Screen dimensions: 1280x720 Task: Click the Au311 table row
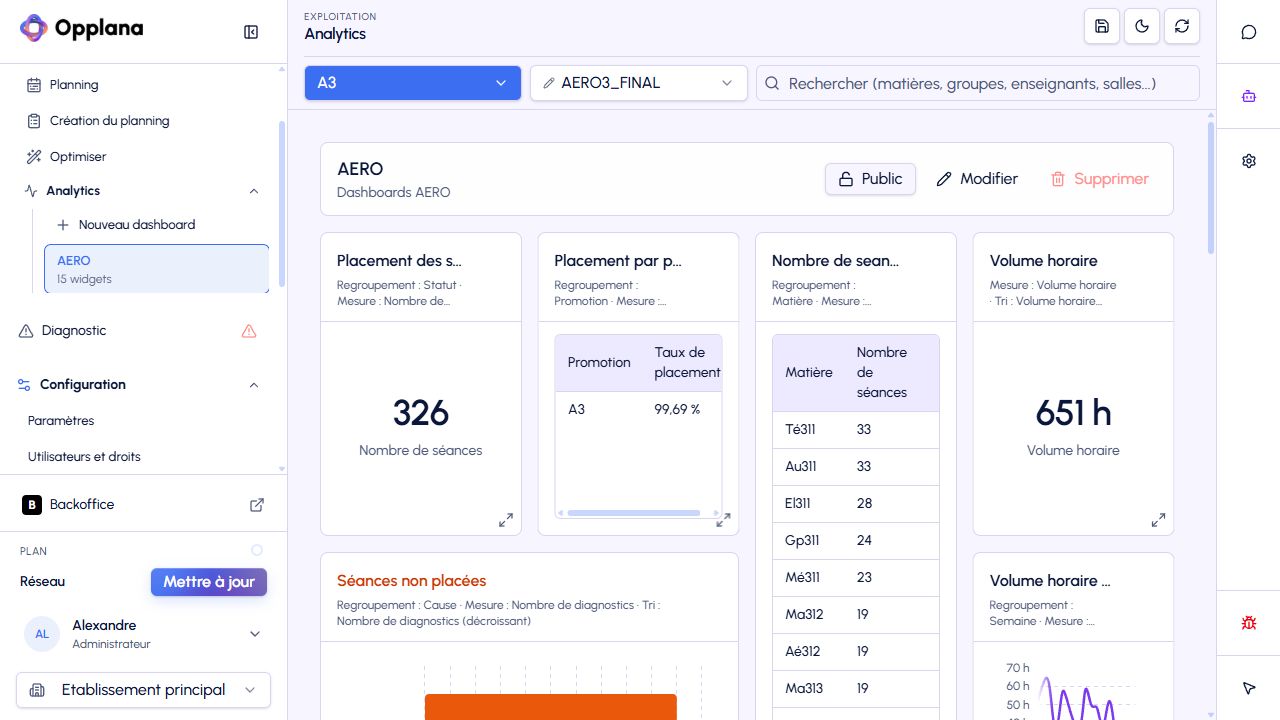tap(856, 467)
